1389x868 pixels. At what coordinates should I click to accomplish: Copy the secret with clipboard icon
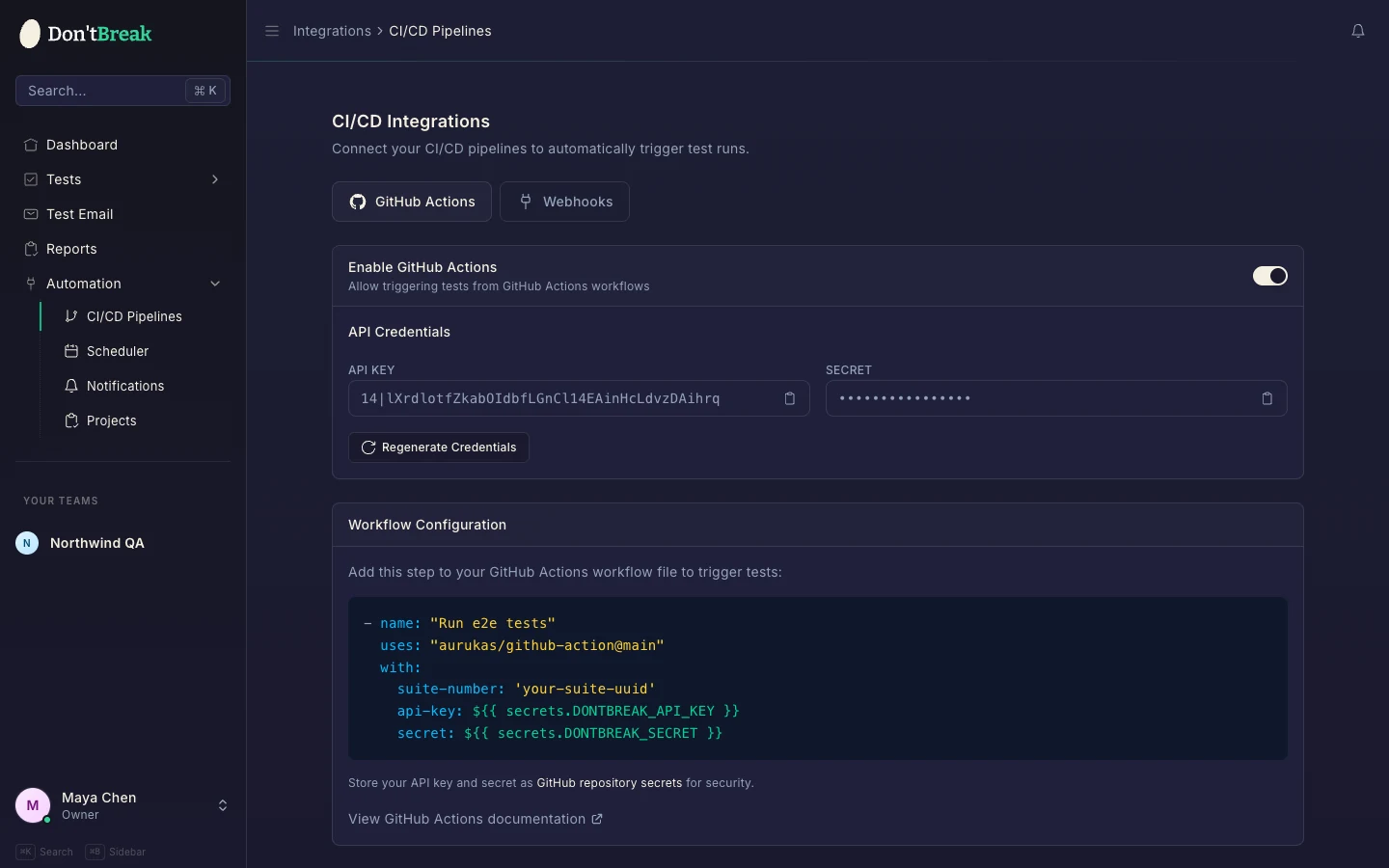click(x=1267, y=398)
